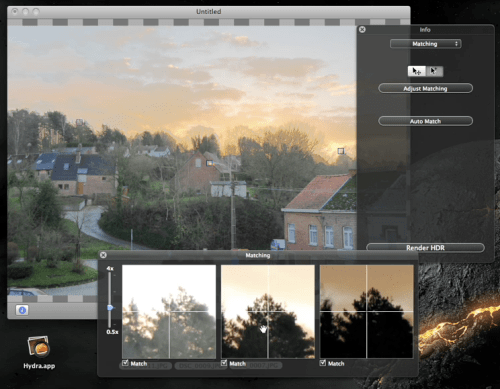The height and width of the screenshot is (389, 500).
Task: Open the Matching dropdown in Info panel
Action: (x=426, y=44)
